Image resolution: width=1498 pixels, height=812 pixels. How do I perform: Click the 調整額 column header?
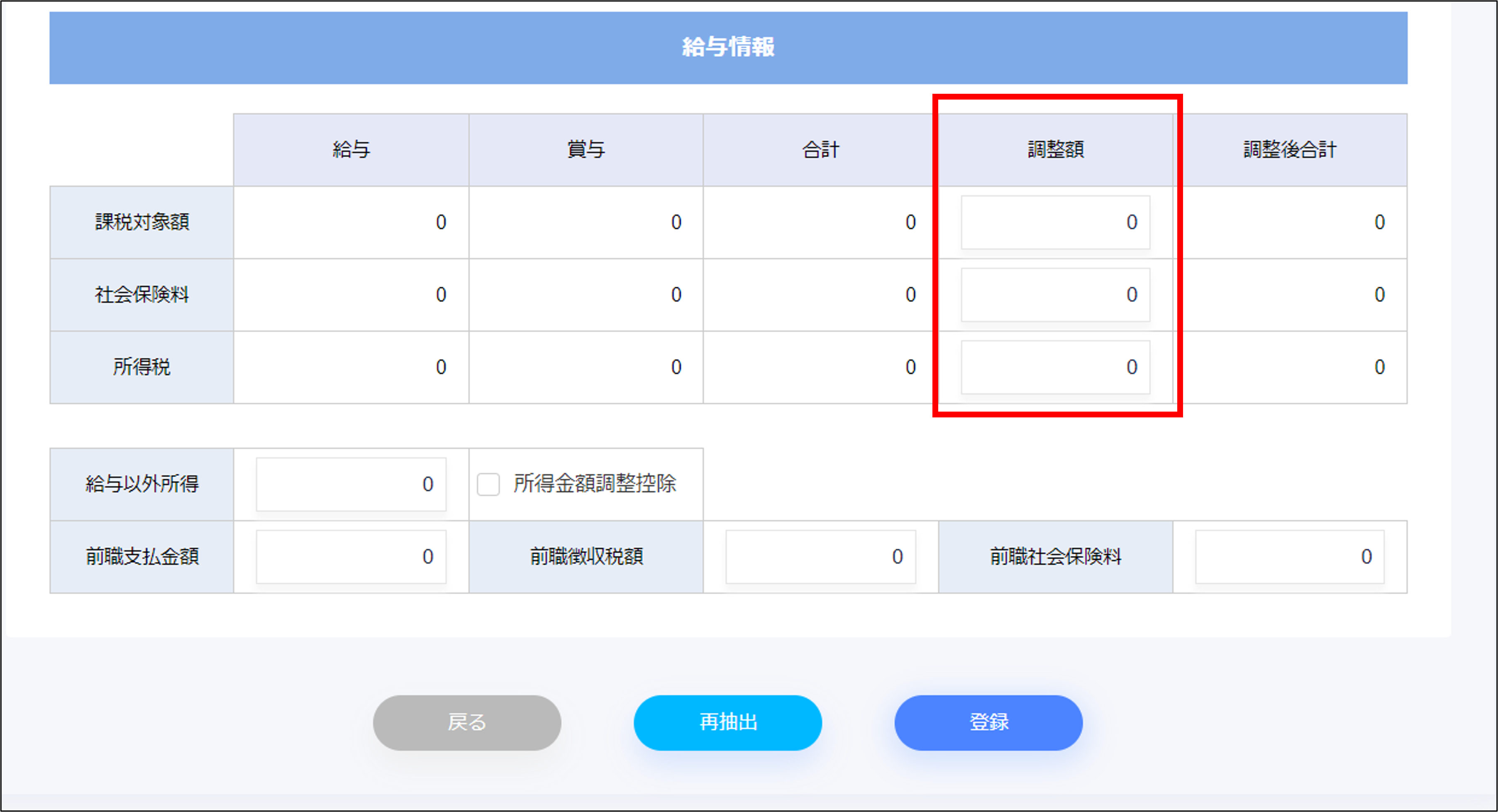(x=1056, y=150)
